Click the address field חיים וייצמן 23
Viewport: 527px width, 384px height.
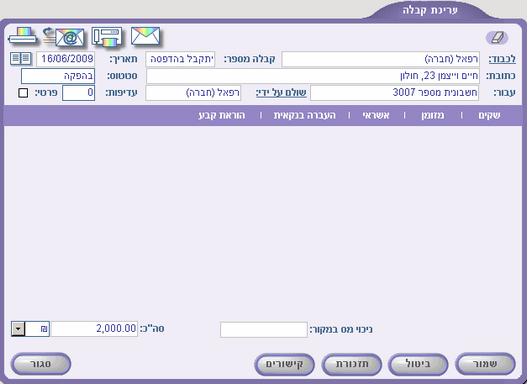[x=313, y=76]
